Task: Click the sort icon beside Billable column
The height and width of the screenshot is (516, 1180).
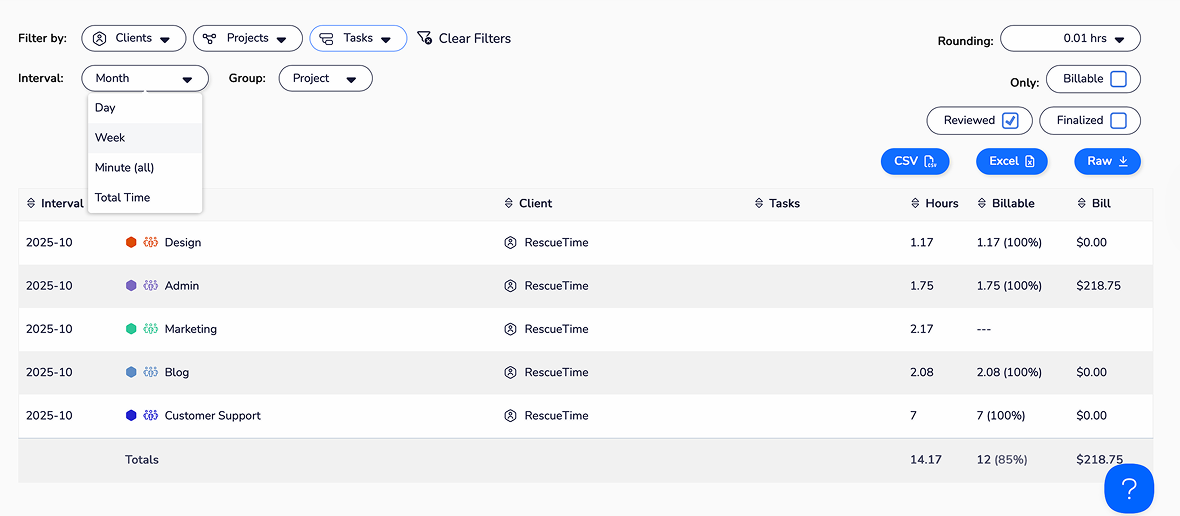Action: point(982,204)
